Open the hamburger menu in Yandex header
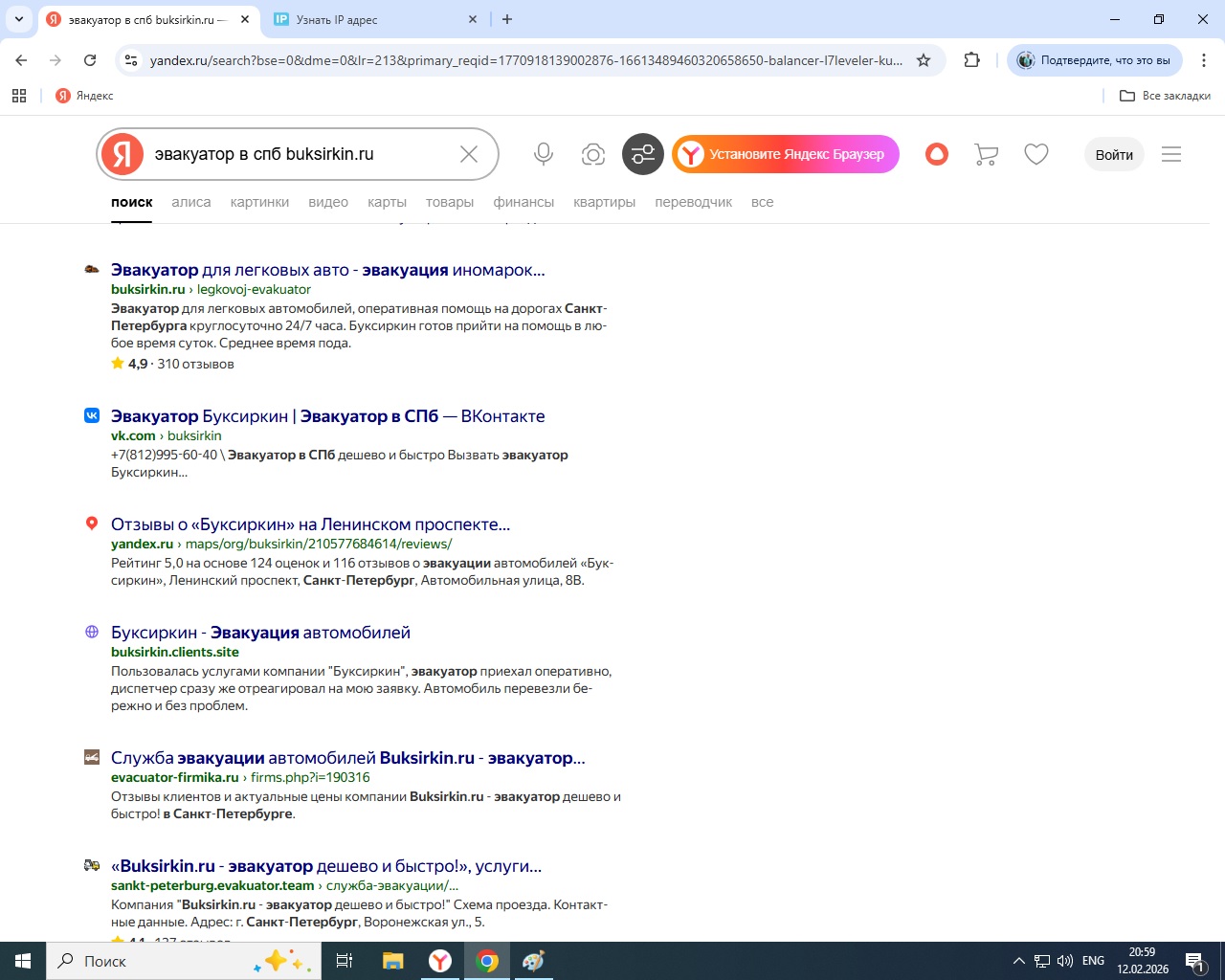This screenshot has width=1225, height=980. [x=1171, y=154]
